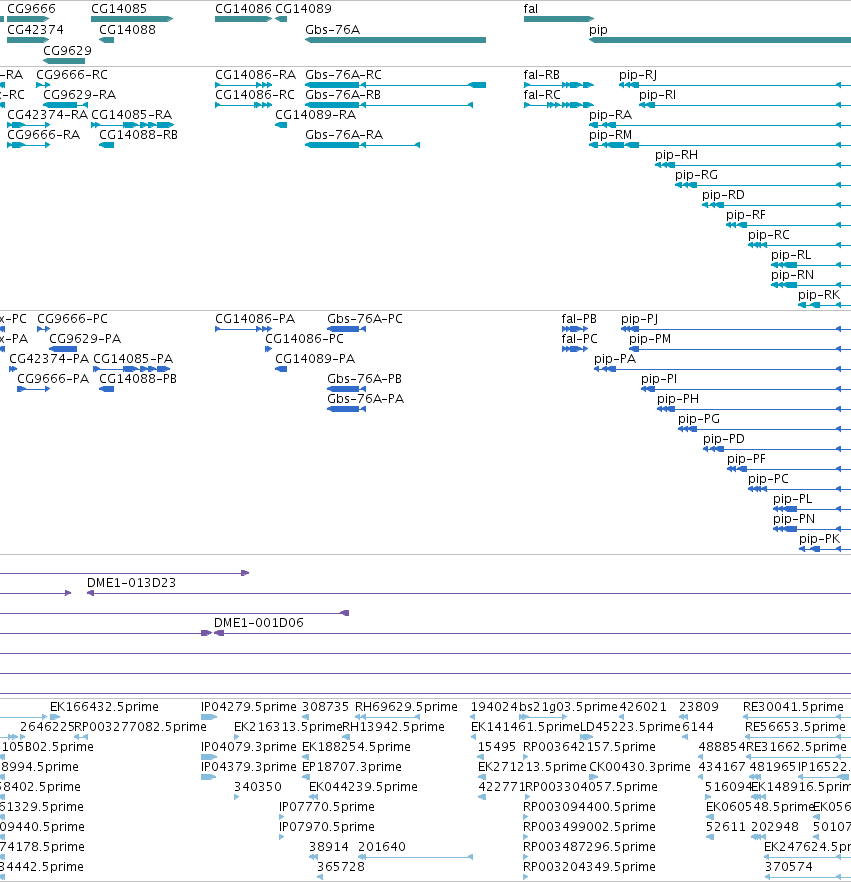This screenshot has width=851, height=882.
Task: Click protein Gbs-76A-PC
Action: click(364, 319)
